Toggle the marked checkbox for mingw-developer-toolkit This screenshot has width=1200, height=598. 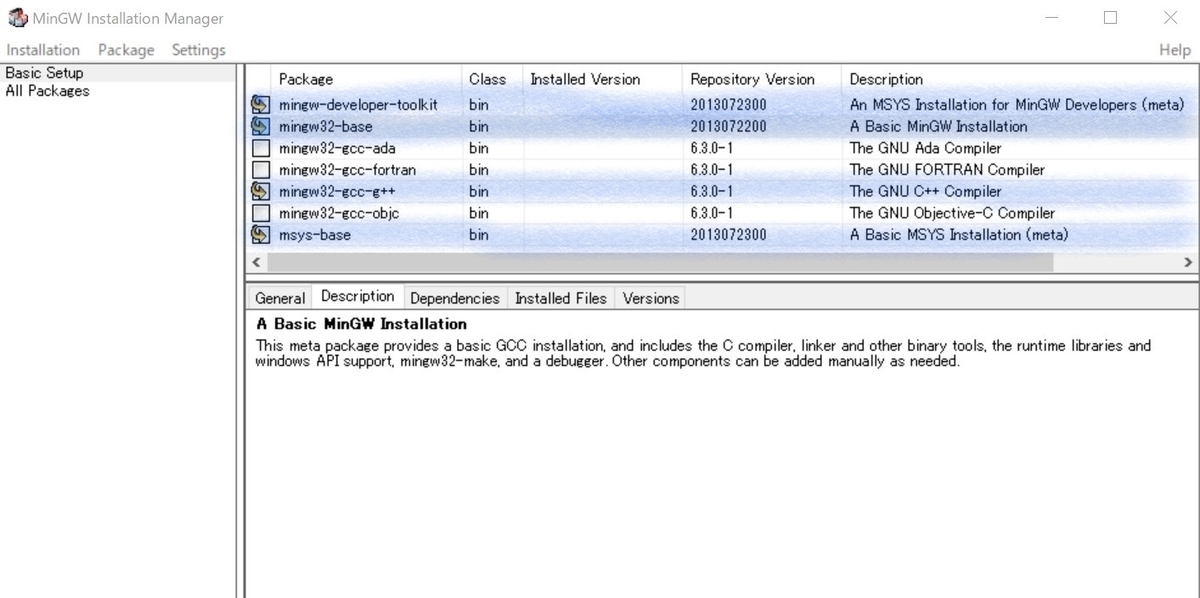click(x=261, y=105)
